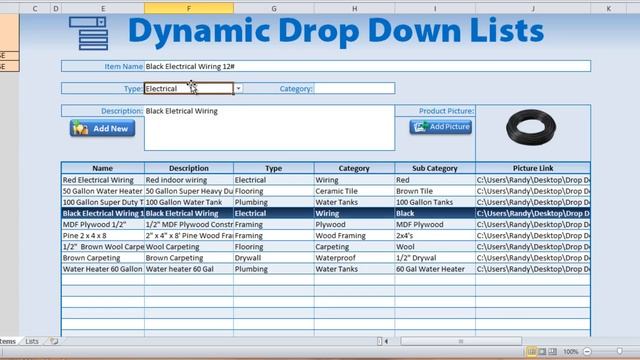
Task: Click the Add Picture button
Action: pos(441,127)
